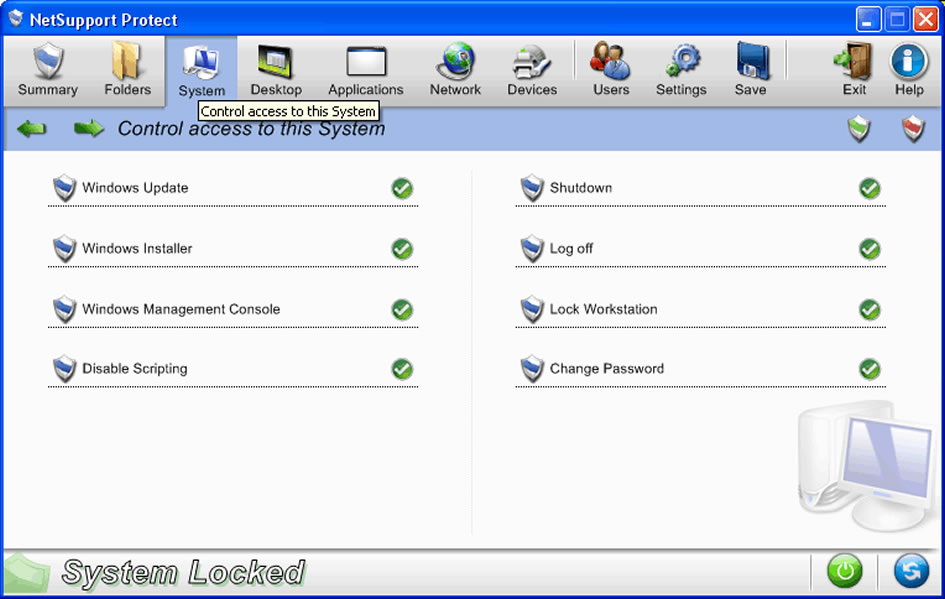Viewport: 945px width, 599px height.
Task: Open the Help info icon
Action: coord(908,71)
